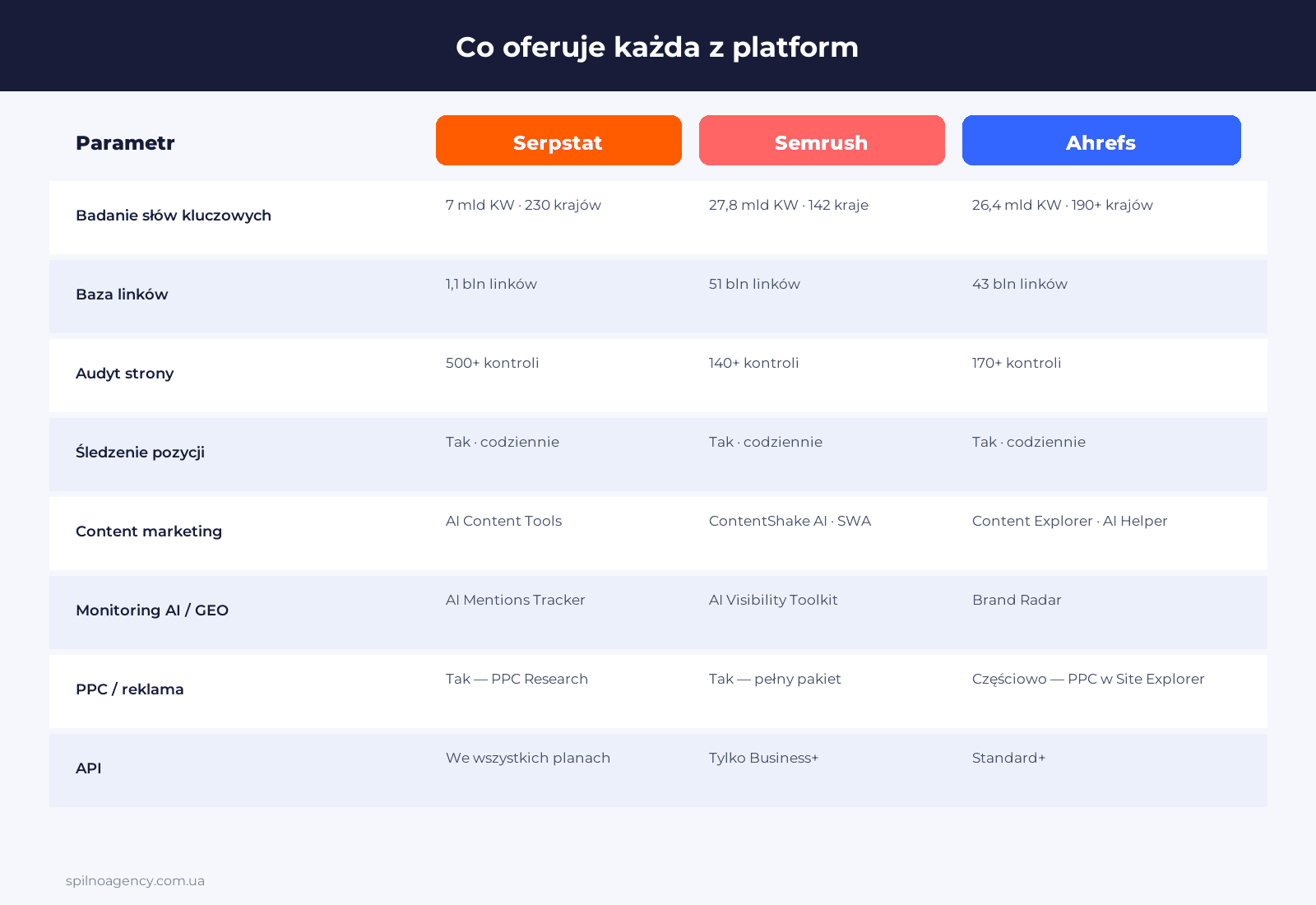Select the 'Badanie słów kluczowych' row label
1316x905 pixels.
(x=174, y=216)
